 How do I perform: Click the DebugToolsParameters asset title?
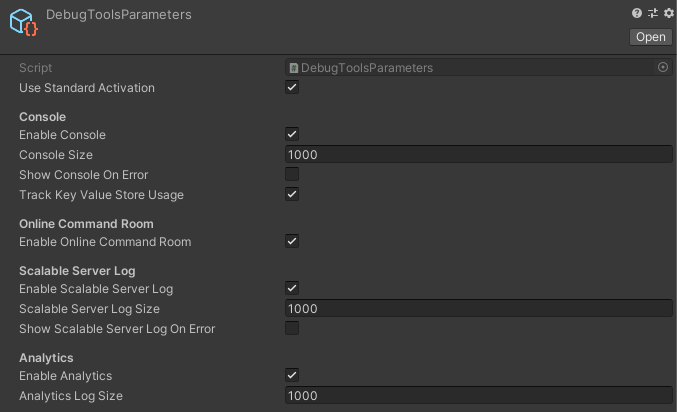point(119,15)
